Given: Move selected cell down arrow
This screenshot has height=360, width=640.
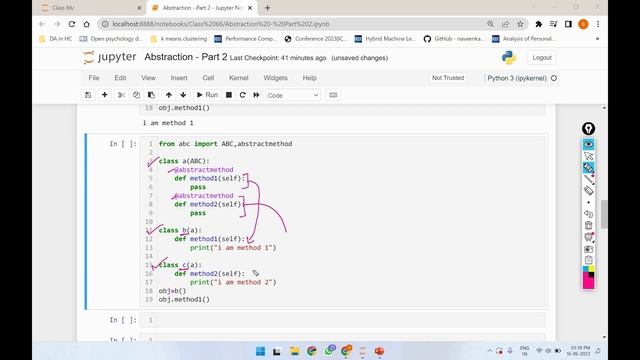Looking at the screenshot, I should pyautogui.click(x=183, y=95).
